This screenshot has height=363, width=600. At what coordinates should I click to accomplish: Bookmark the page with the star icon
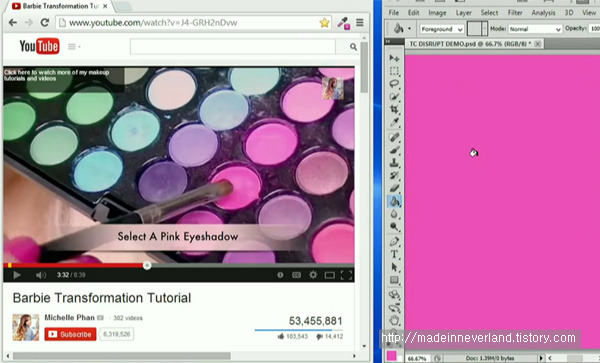[x=324, y=23]
